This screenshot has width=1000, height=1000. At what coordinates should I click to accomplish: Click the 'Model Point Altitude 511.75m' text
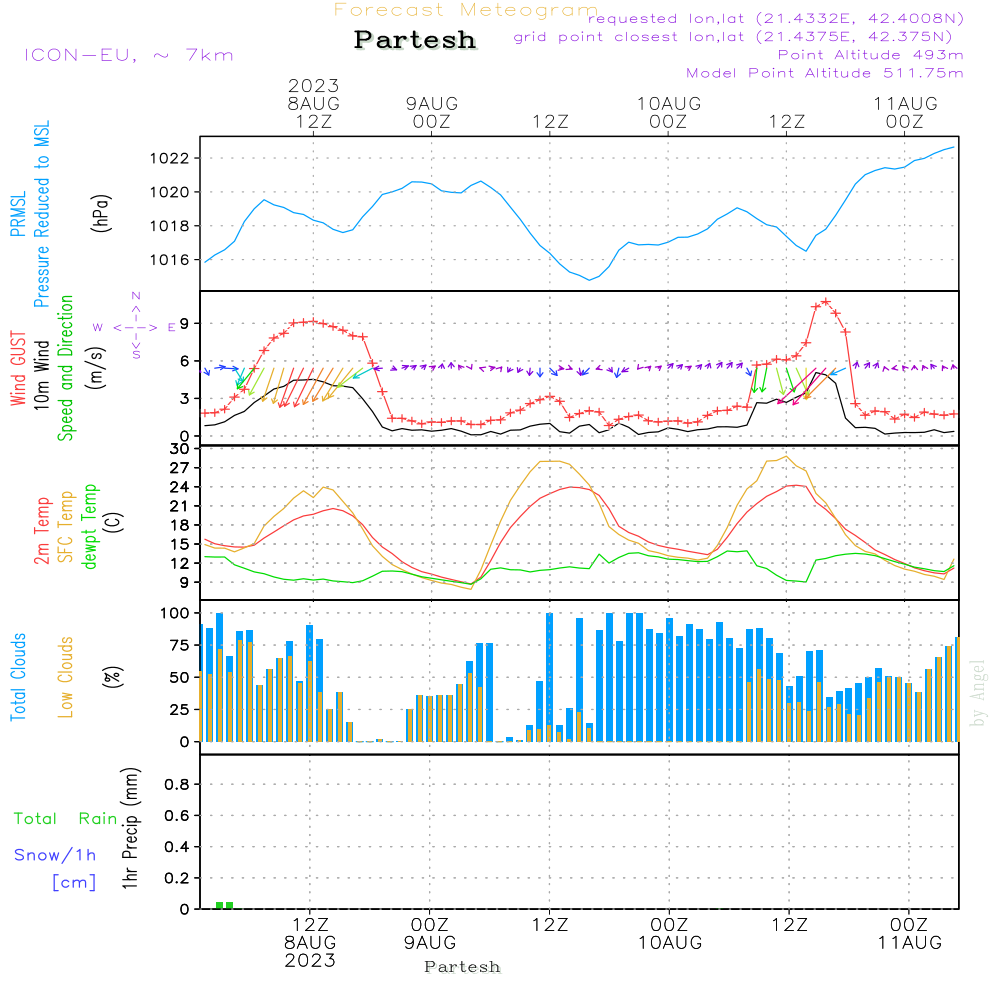825,73
